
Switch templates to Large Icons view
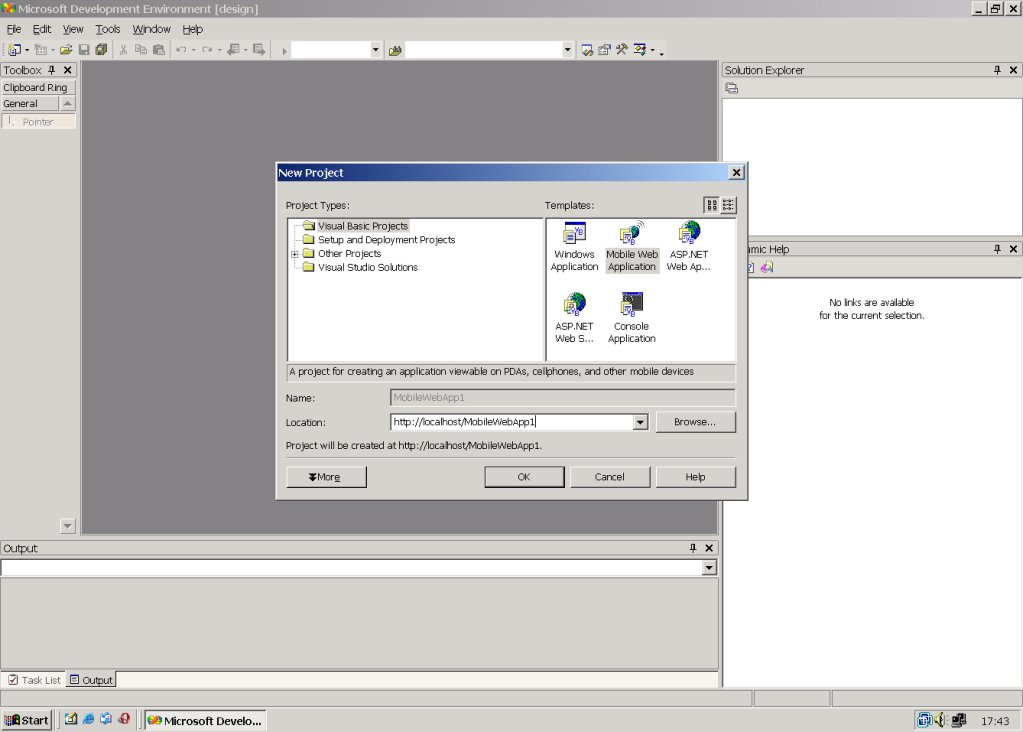click(711, 205)
